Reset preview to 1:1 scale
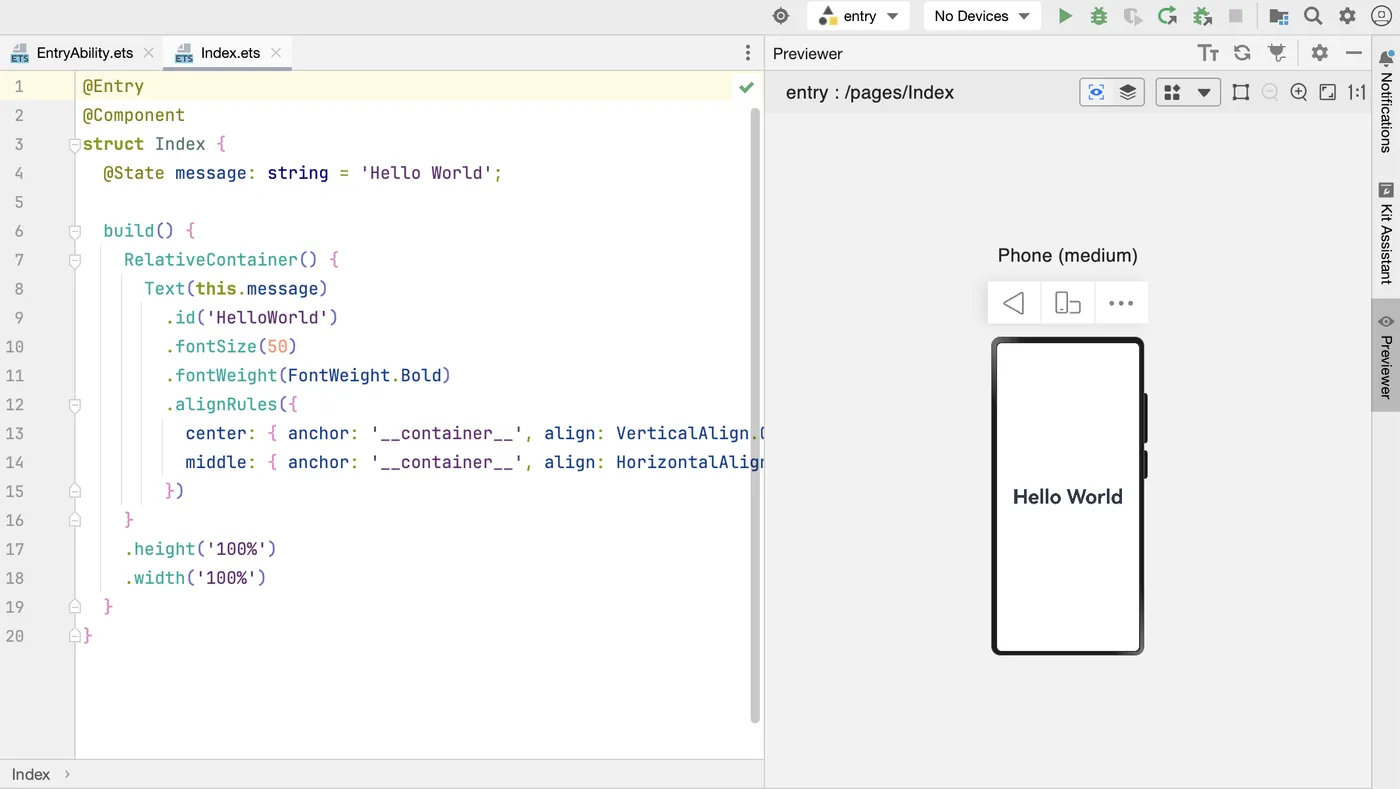The image size is (1400, 789). (1357, 92)
